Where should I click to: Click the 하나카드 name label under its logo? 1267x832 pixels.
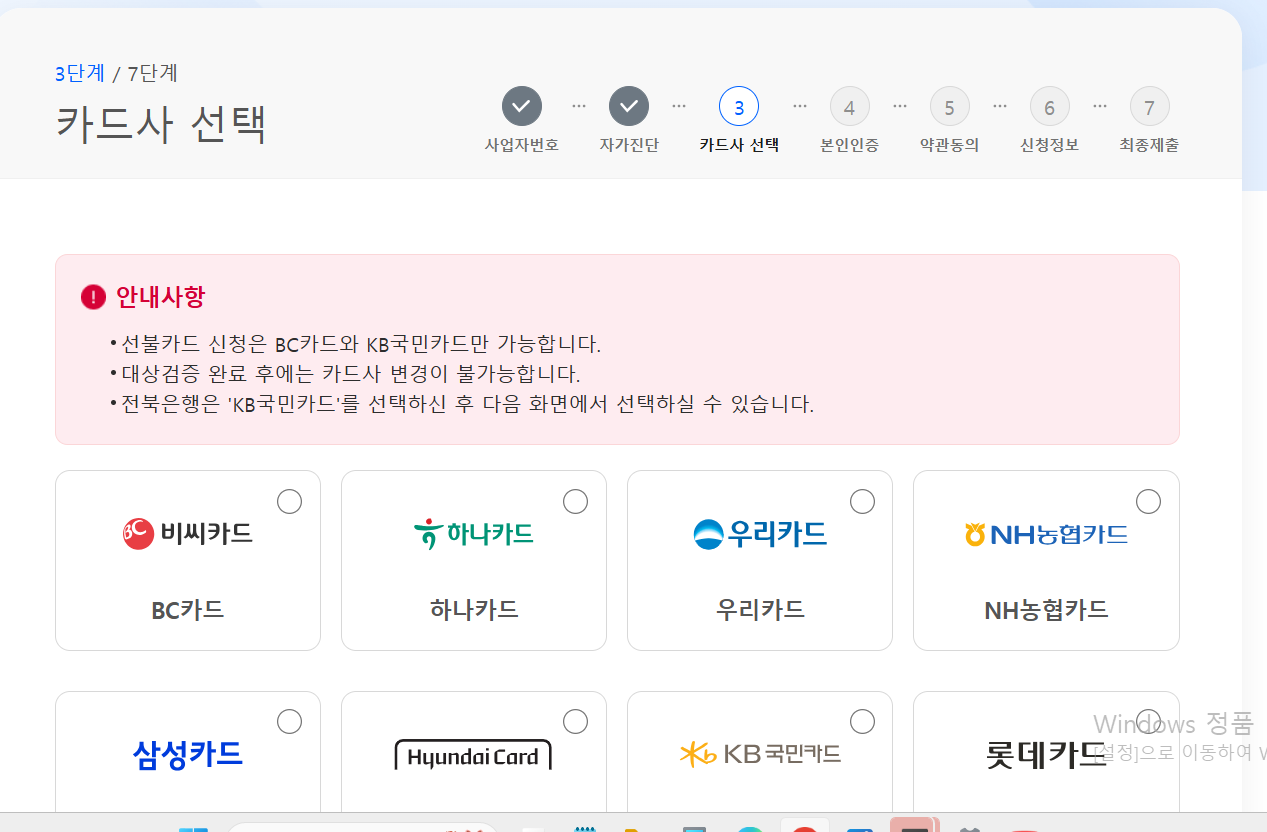pyautogui.click(x=474, y=610)
